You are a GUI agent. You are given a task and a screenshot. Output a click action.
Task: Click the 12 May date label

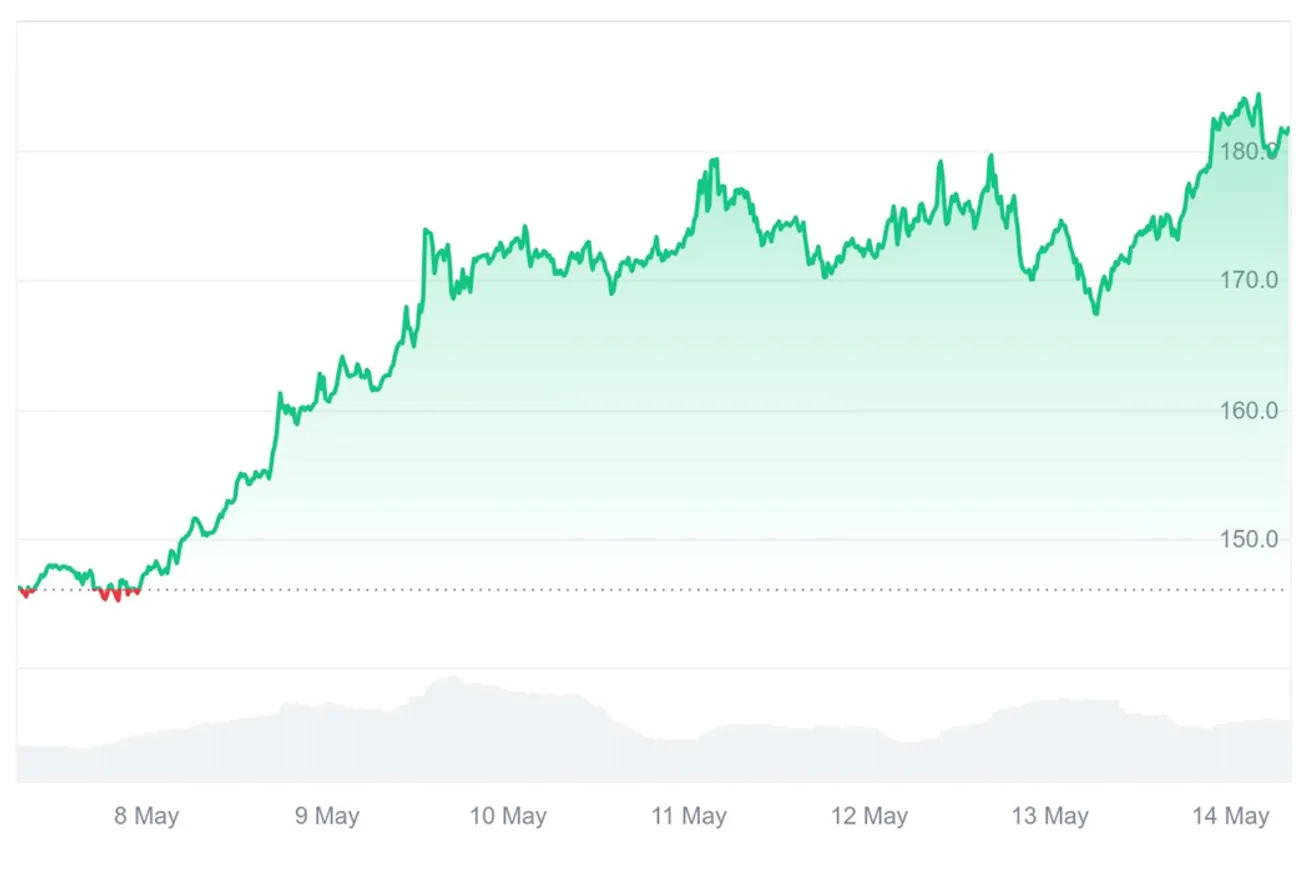[870, 816]
